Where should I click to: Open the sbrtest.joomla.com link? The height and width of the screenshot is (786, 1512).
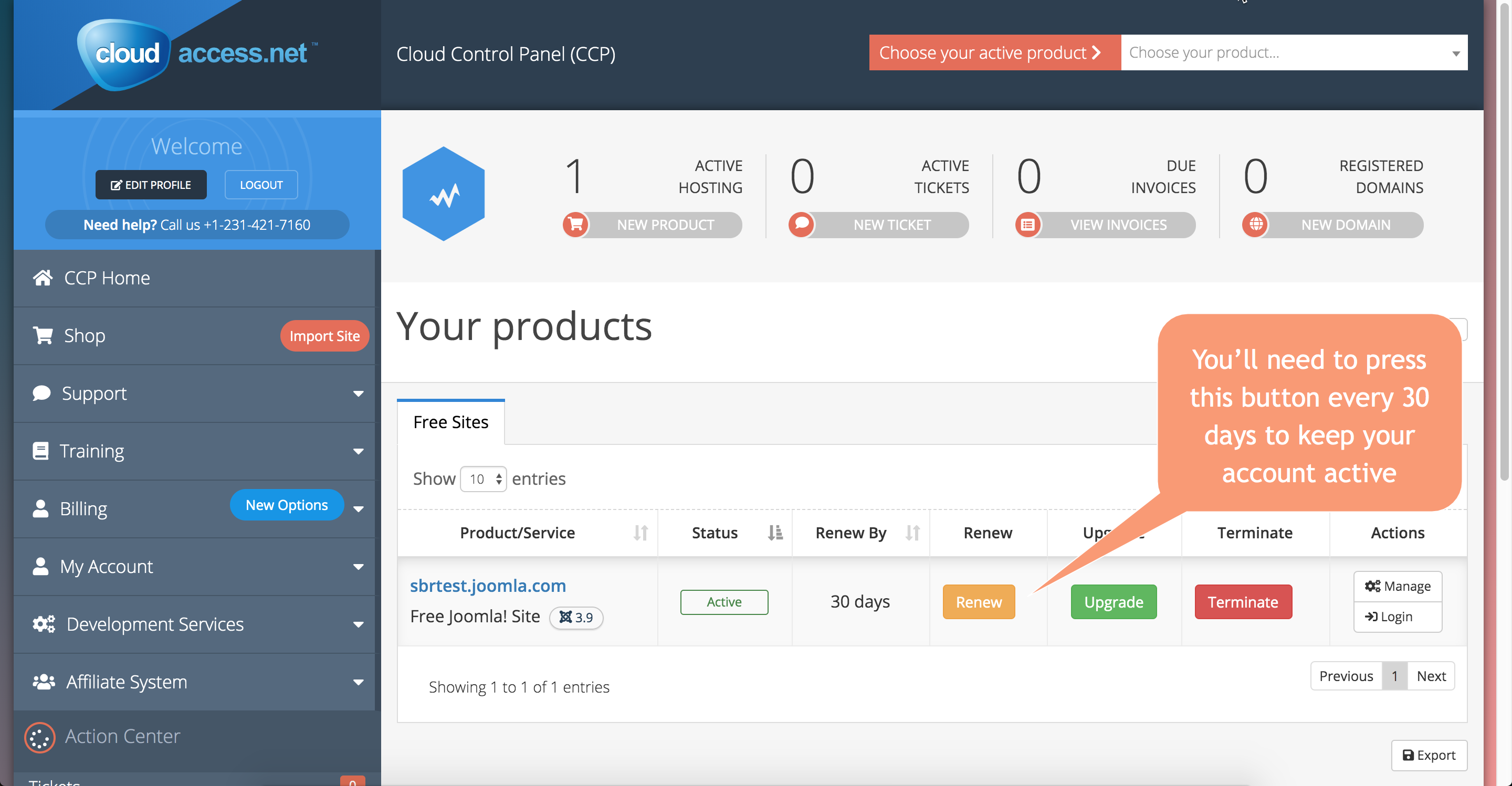coord(488,586)
